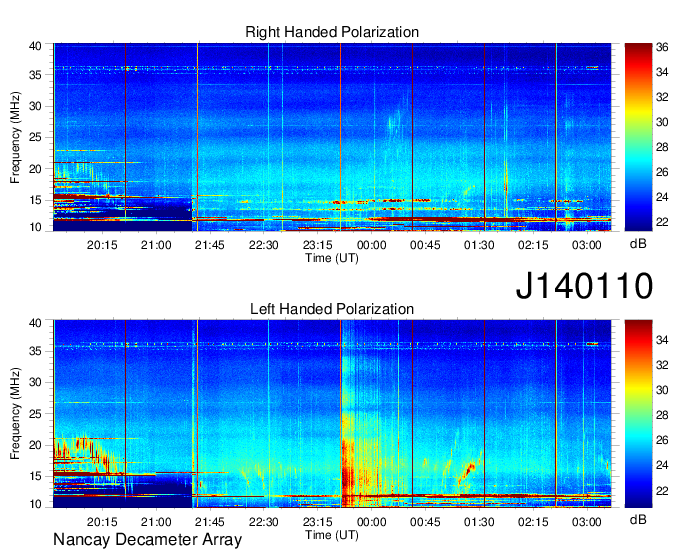This screenshot has width=680, height=552.
Task: Click 35 MHz tick on Left Handed frequency axis
Action: click(x=35, y=351)
